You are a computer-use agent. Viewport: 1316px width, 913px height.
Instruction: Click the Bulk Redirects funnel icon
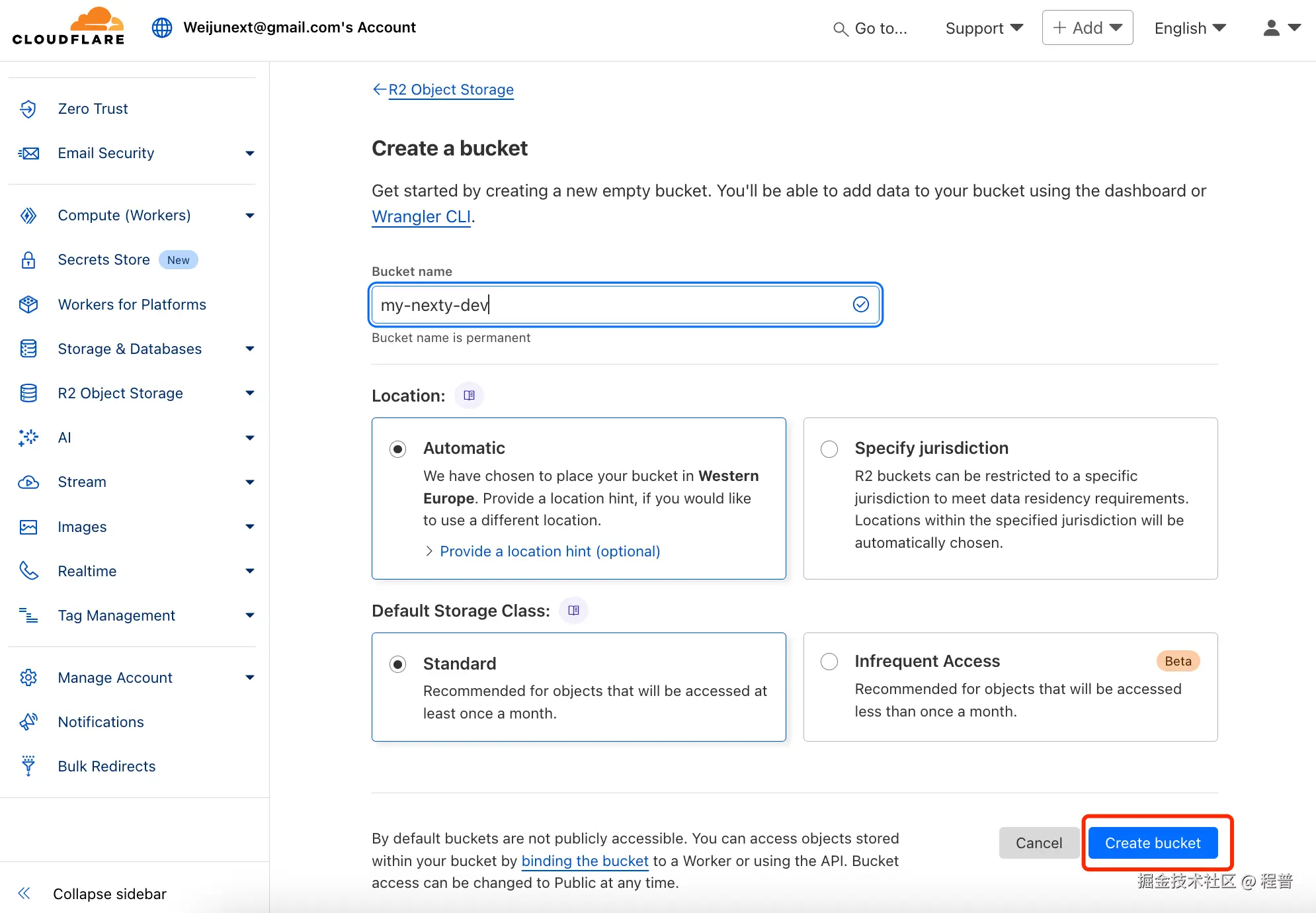[x=28, y=766]
